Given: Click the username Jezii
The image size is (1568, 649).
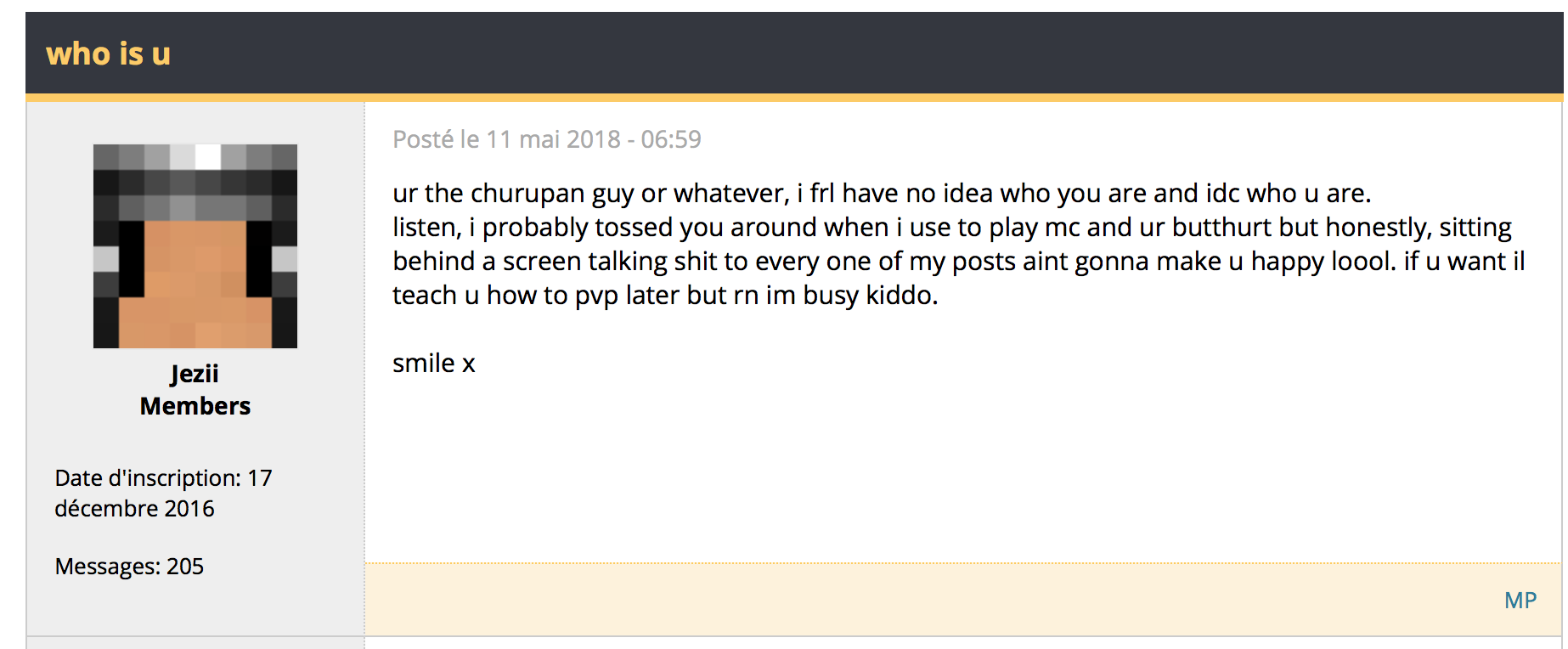Looking at the screenshot, I should (x=195, y=374).
